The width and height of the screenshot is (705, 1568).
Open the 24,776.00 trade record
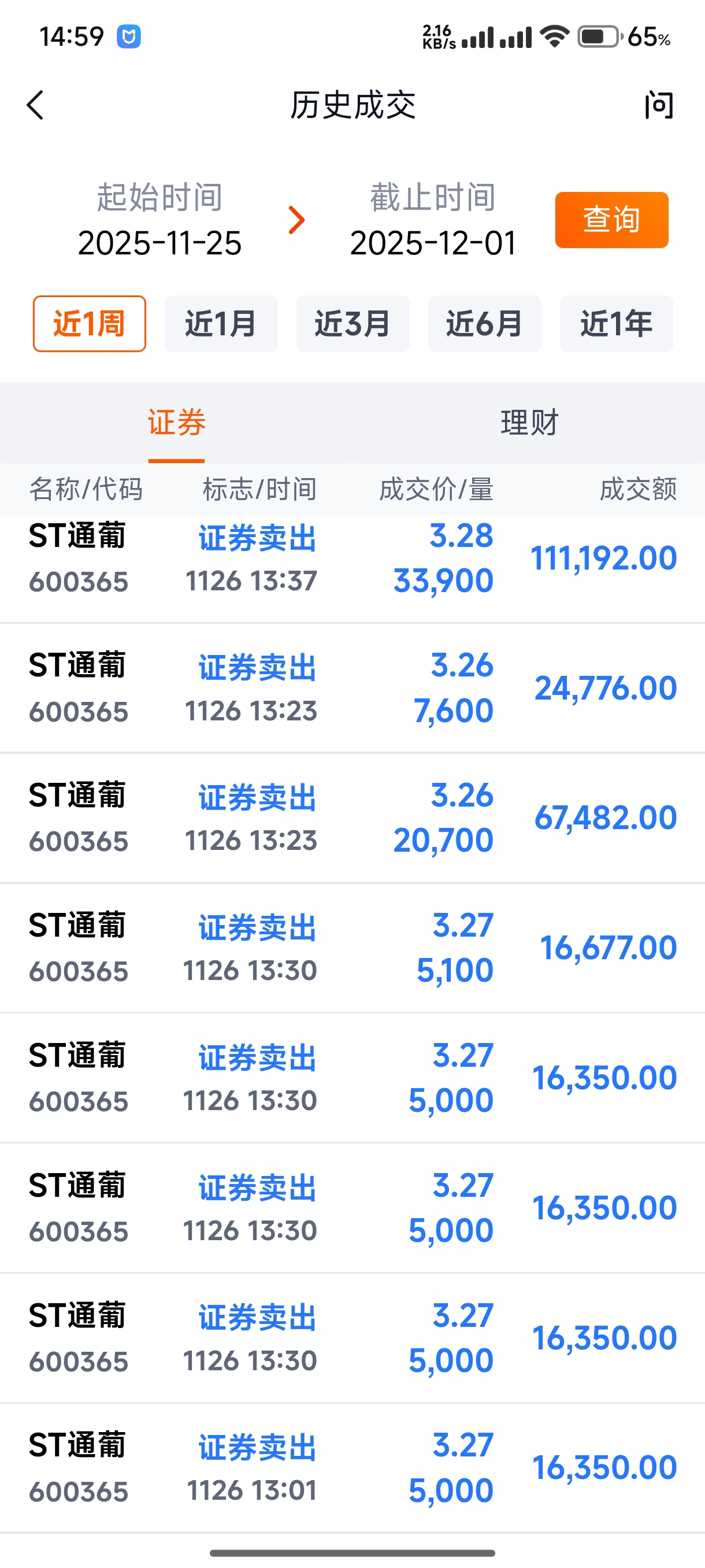(x=353, y=688)
